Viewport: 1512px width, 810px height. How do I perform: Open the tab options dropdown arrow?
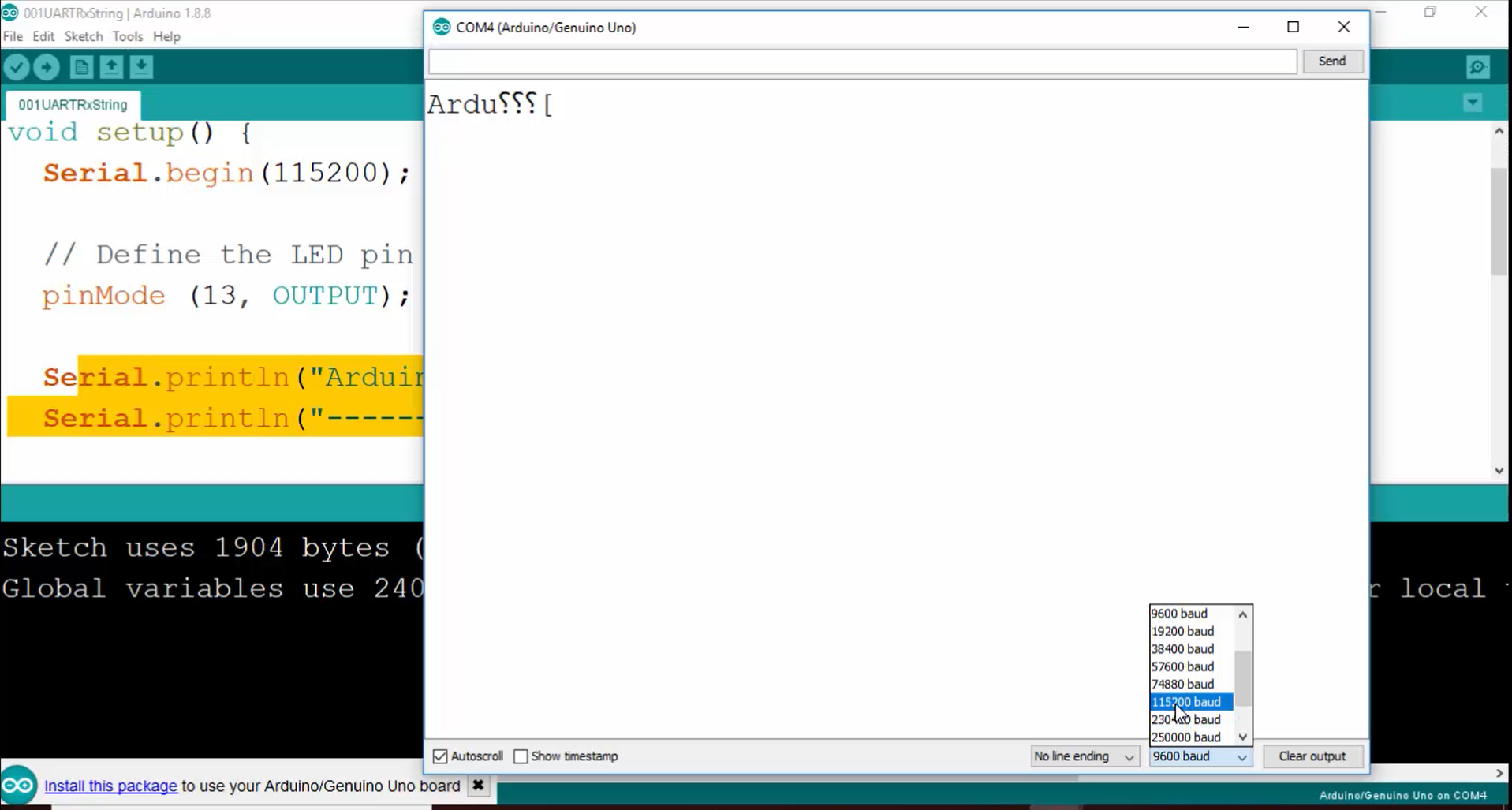point(1473,103)
